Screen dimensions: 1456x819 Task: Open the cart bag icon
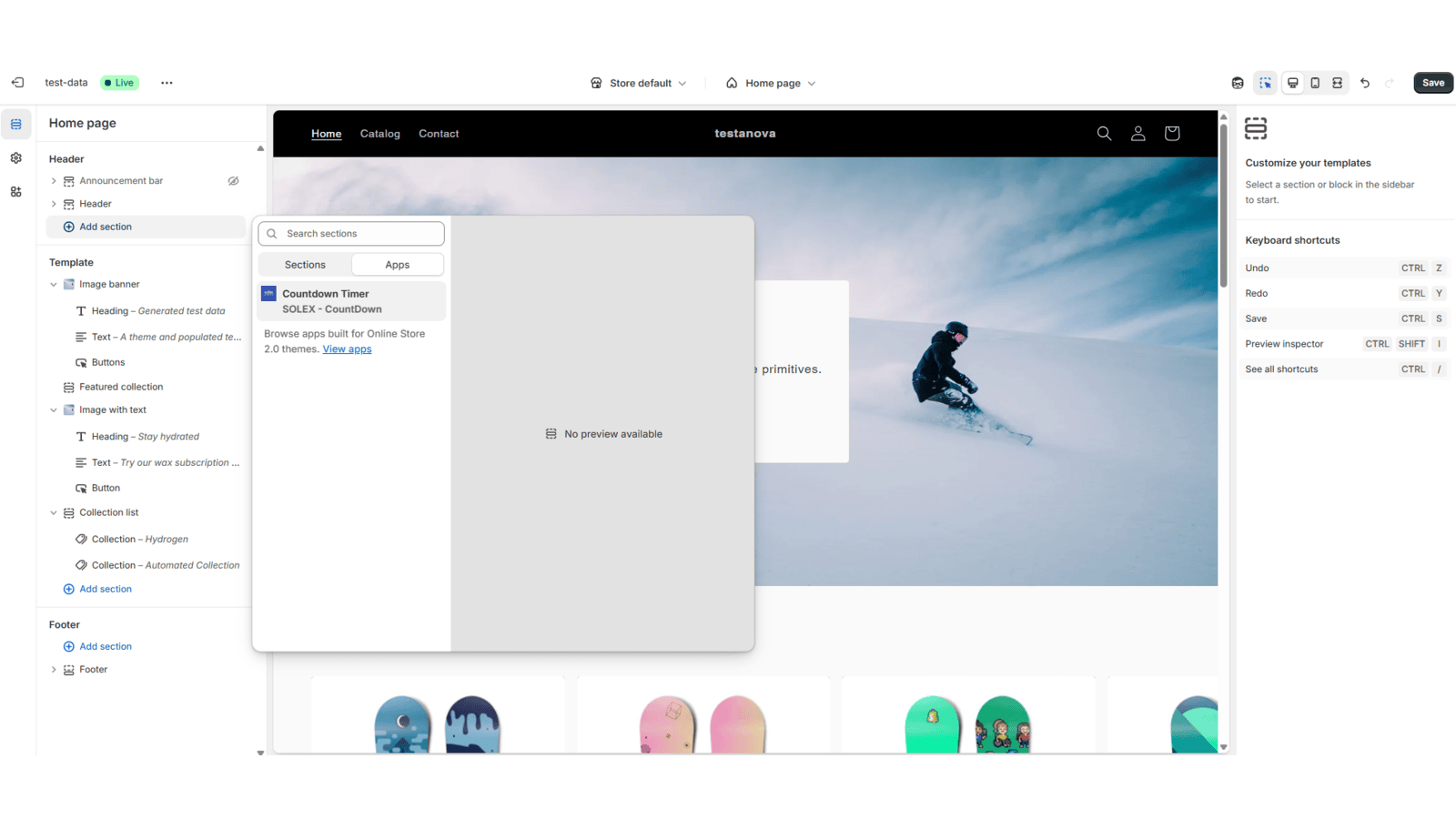(x=1172, y=134)
